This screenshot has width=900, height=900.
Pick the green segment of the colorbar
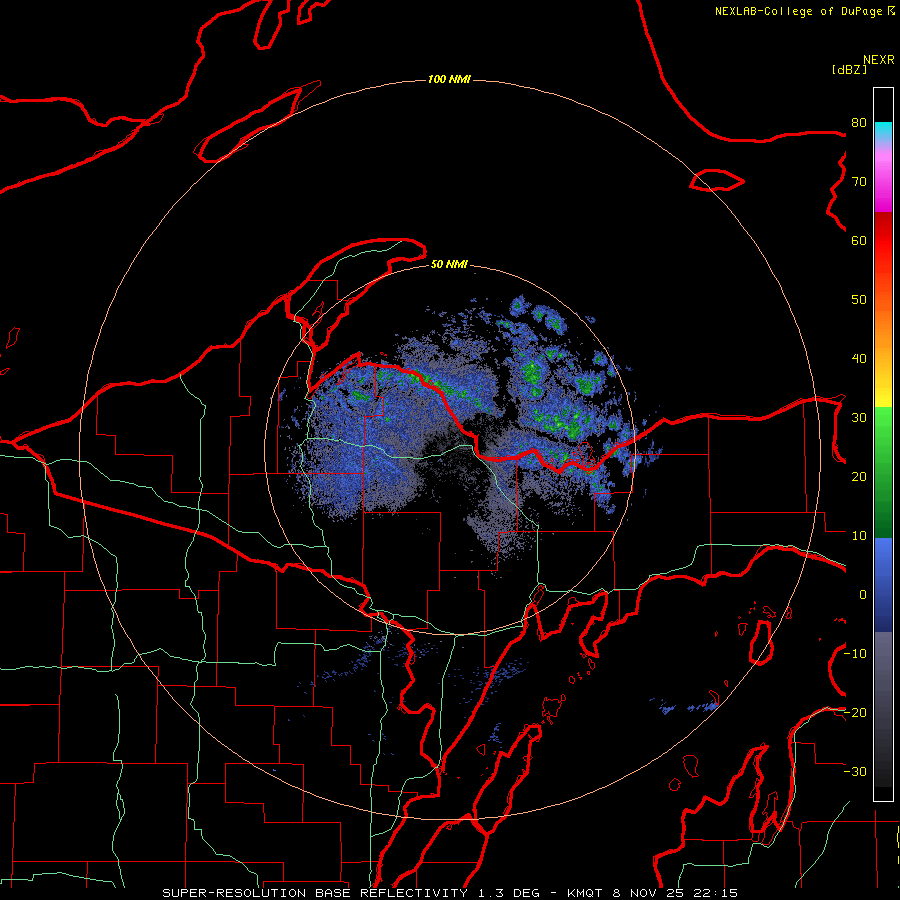(x=883, y=472)
